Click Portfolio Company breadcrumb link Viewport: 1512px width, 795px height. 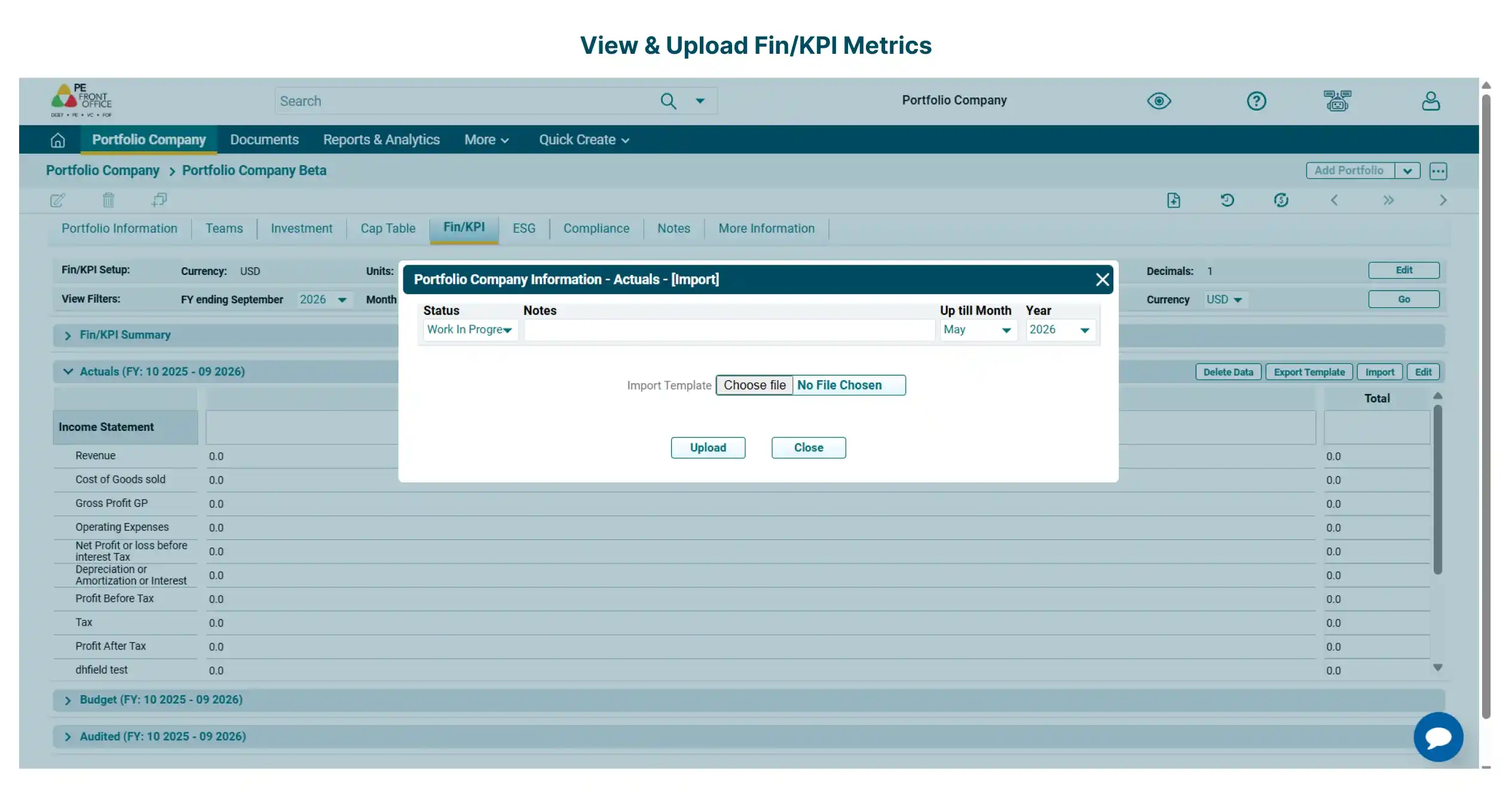(x=103, y=170)
